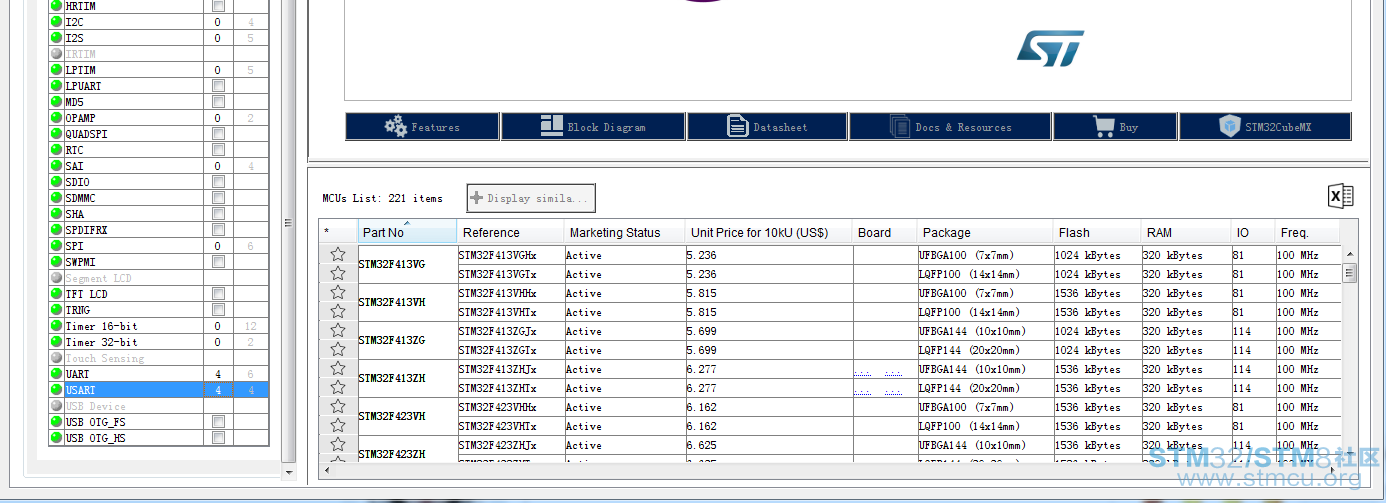Edit the I2S count field
The image size is (1386, 503).
point(218,38)
